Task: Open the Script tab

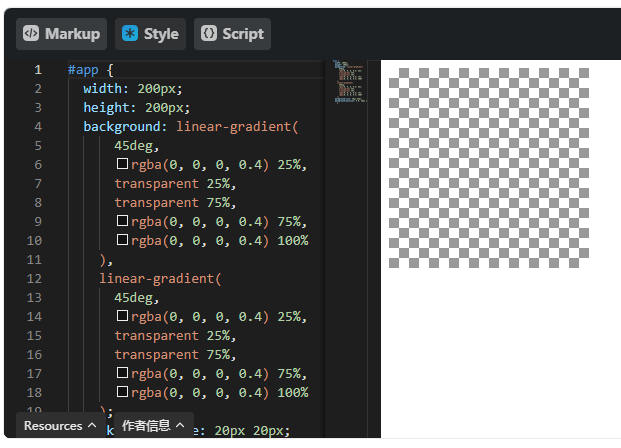Action: (232, 34)
